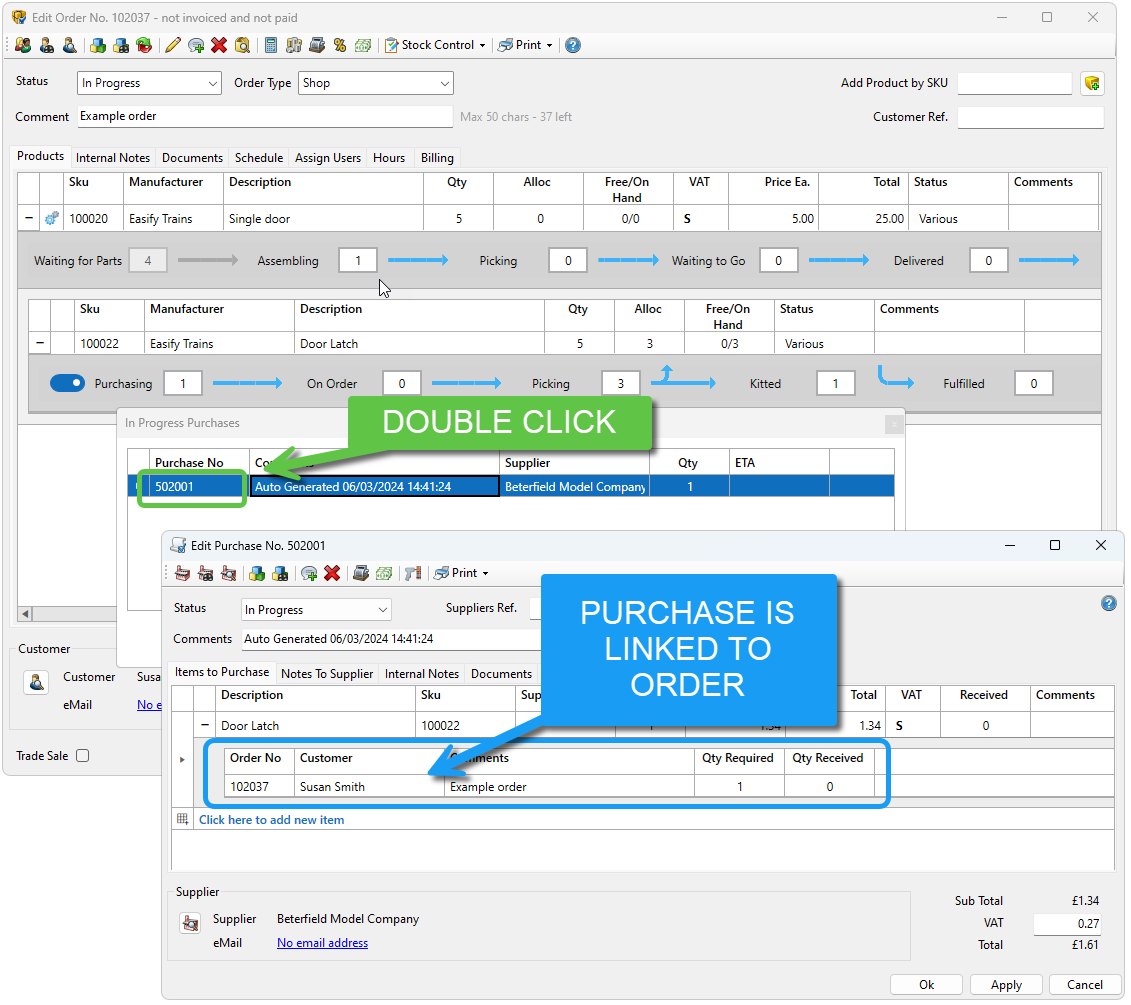Viewport: 1131px width, 1005px height.
Task: Open the Order Type dropdown
Action: (x=375, y=83)
